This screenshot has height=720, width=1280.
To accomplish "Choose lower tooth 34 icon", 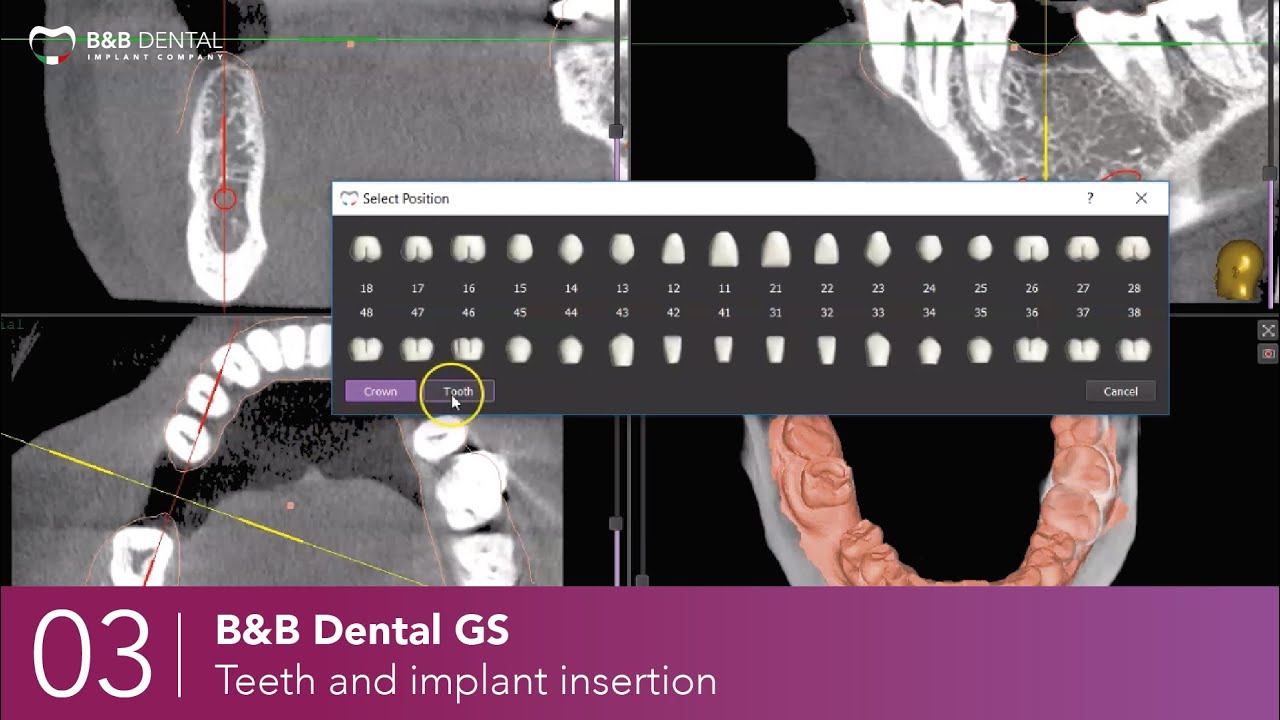I will coord(929,349).
